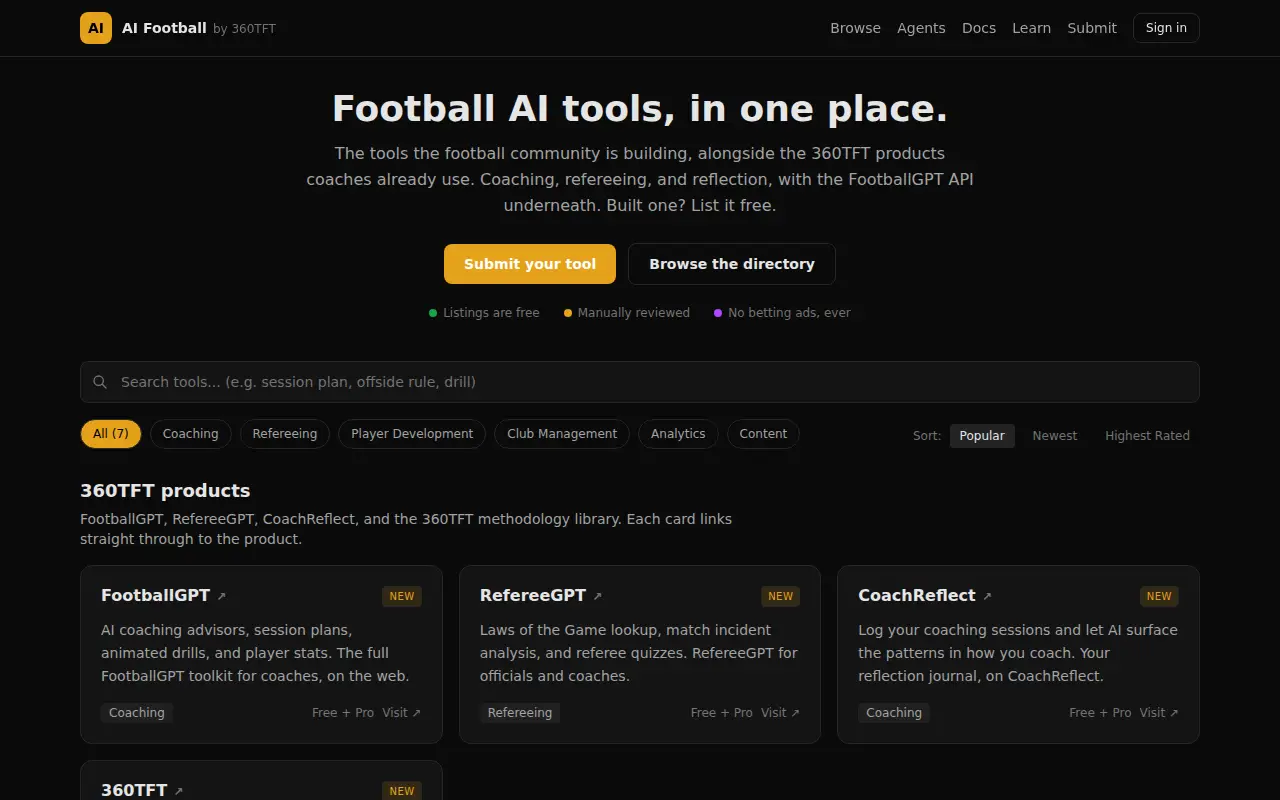Click the Sign in button
This screenshot has height=800, width=1280.
[1166, 28]
